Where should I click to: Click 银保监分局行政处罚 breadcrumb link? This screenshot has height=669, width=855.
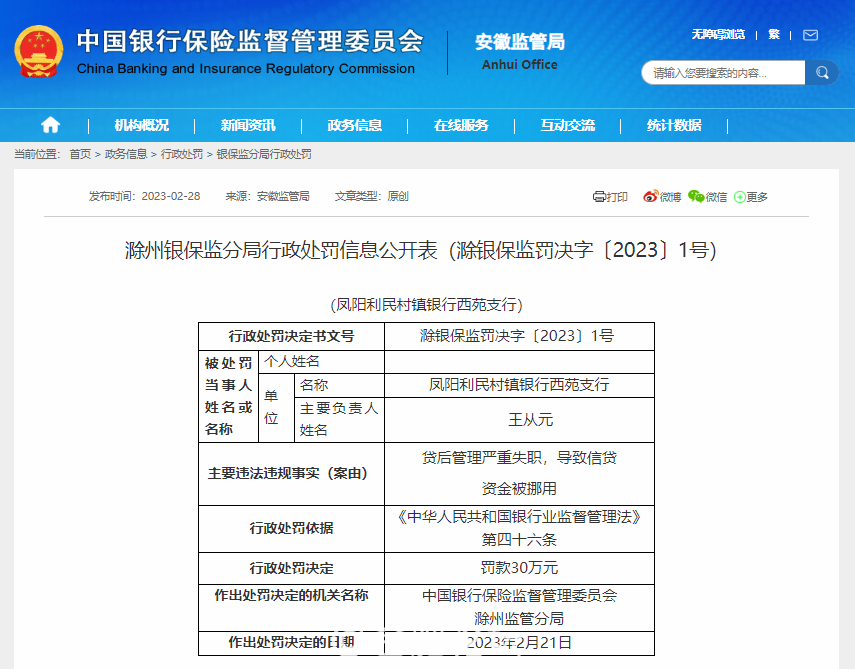tap(264, 154)
